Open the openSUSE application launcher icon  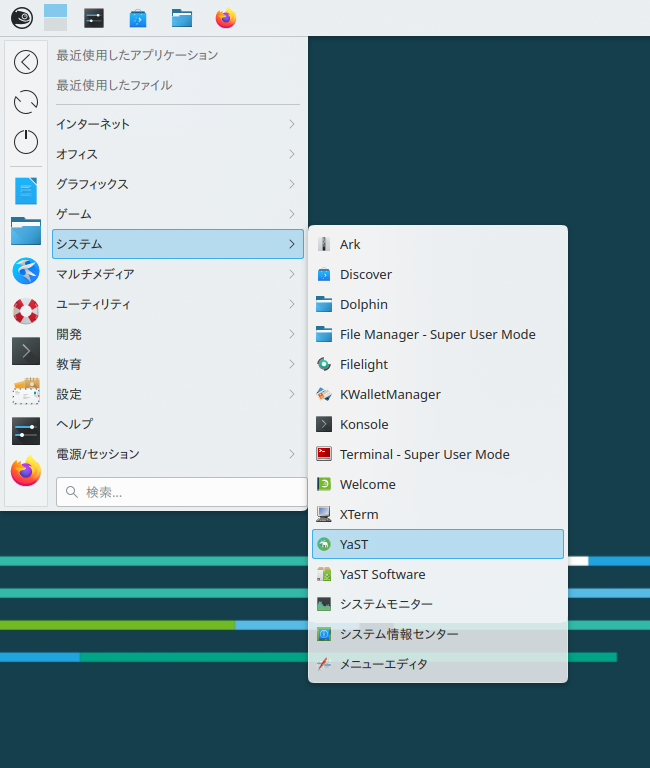22,18
